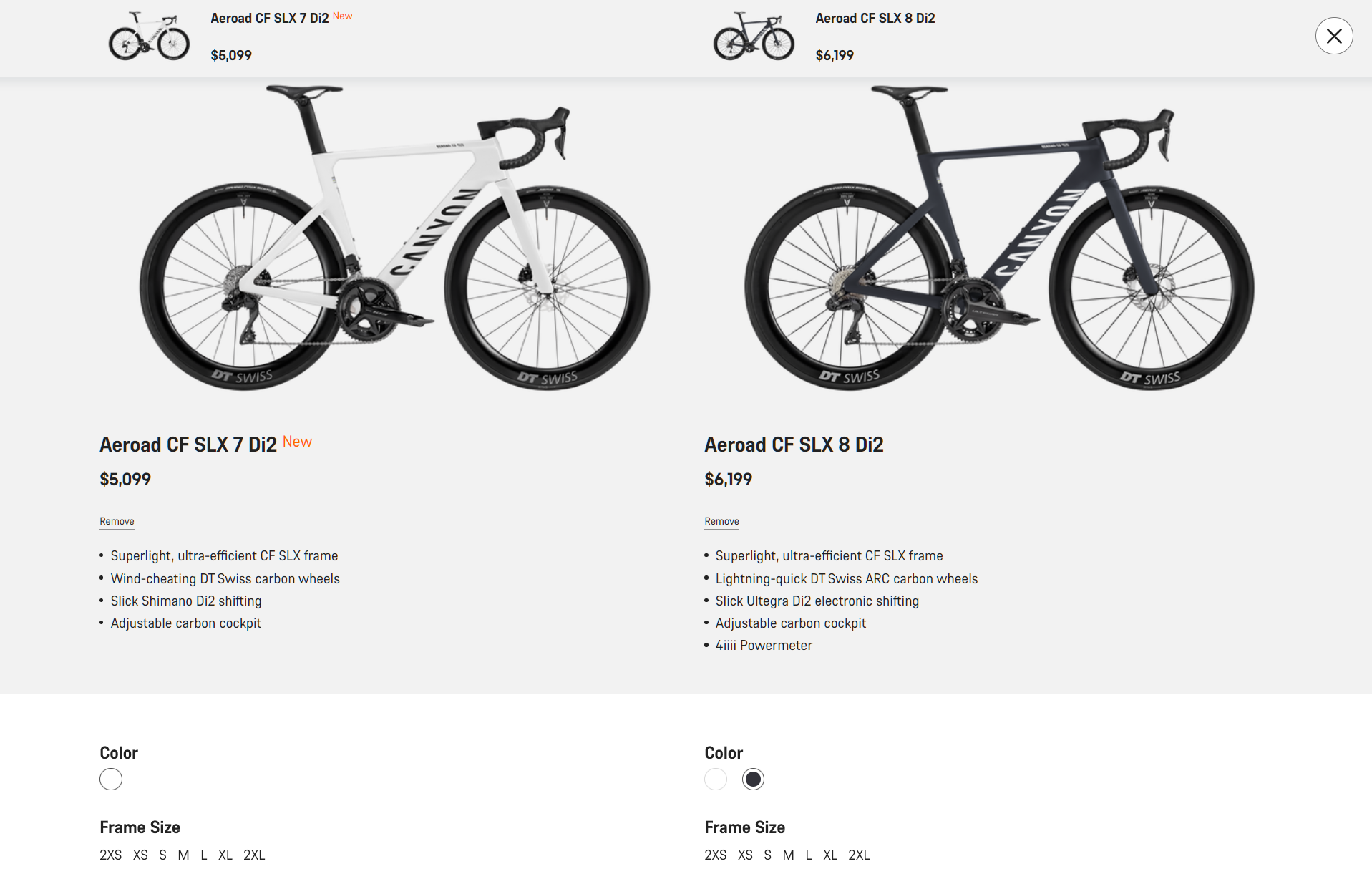Choose frame size 2XL for SLX 7 Di2

tap(254, 855)
